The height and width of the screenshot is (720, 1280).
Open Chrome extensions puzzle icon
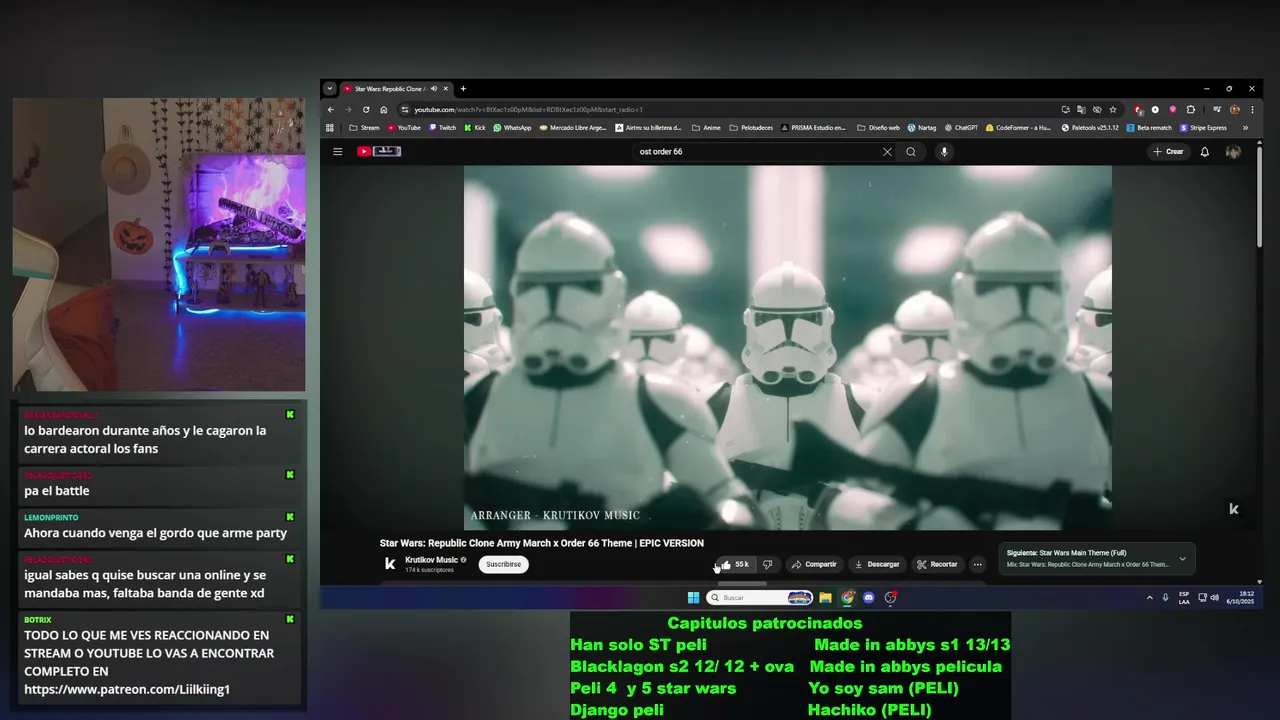1191,110
